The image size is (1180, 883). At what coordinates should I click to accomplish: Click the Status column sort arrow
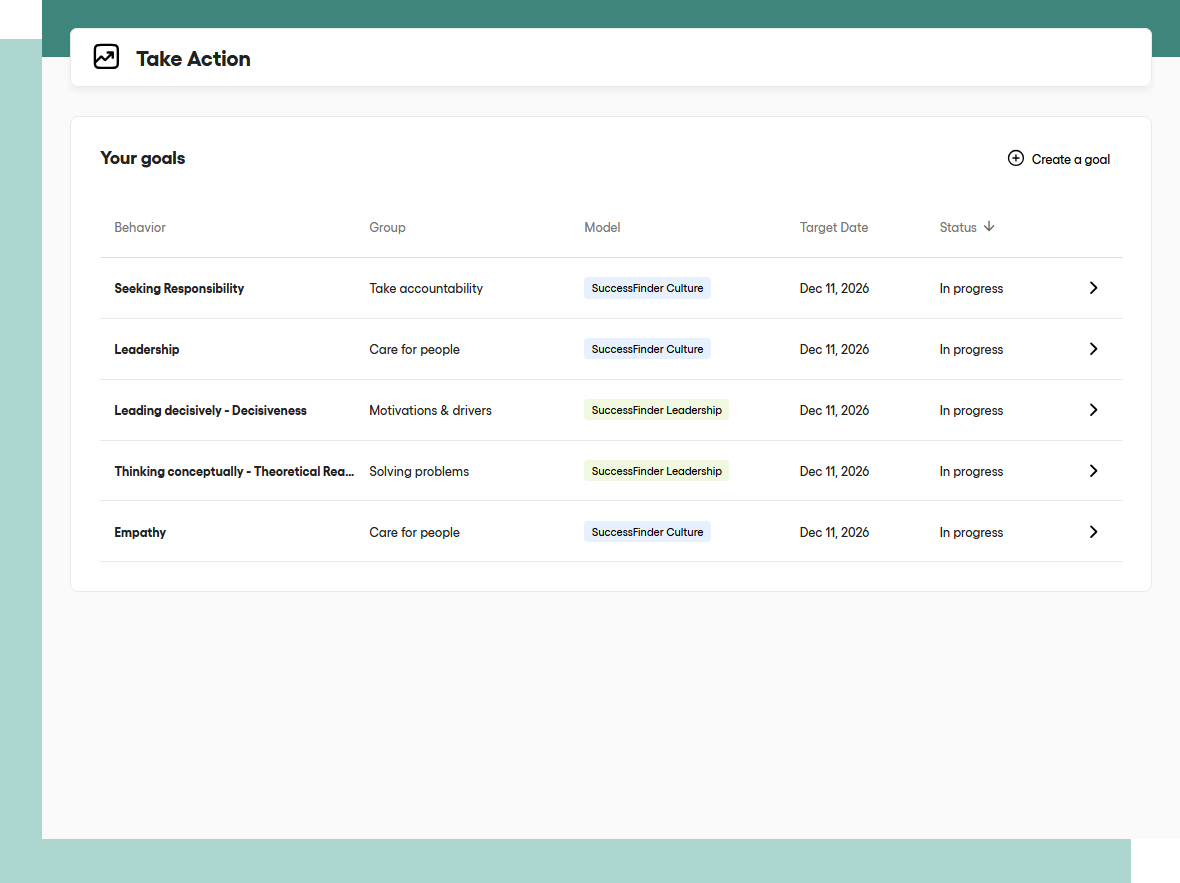point(989,227)
